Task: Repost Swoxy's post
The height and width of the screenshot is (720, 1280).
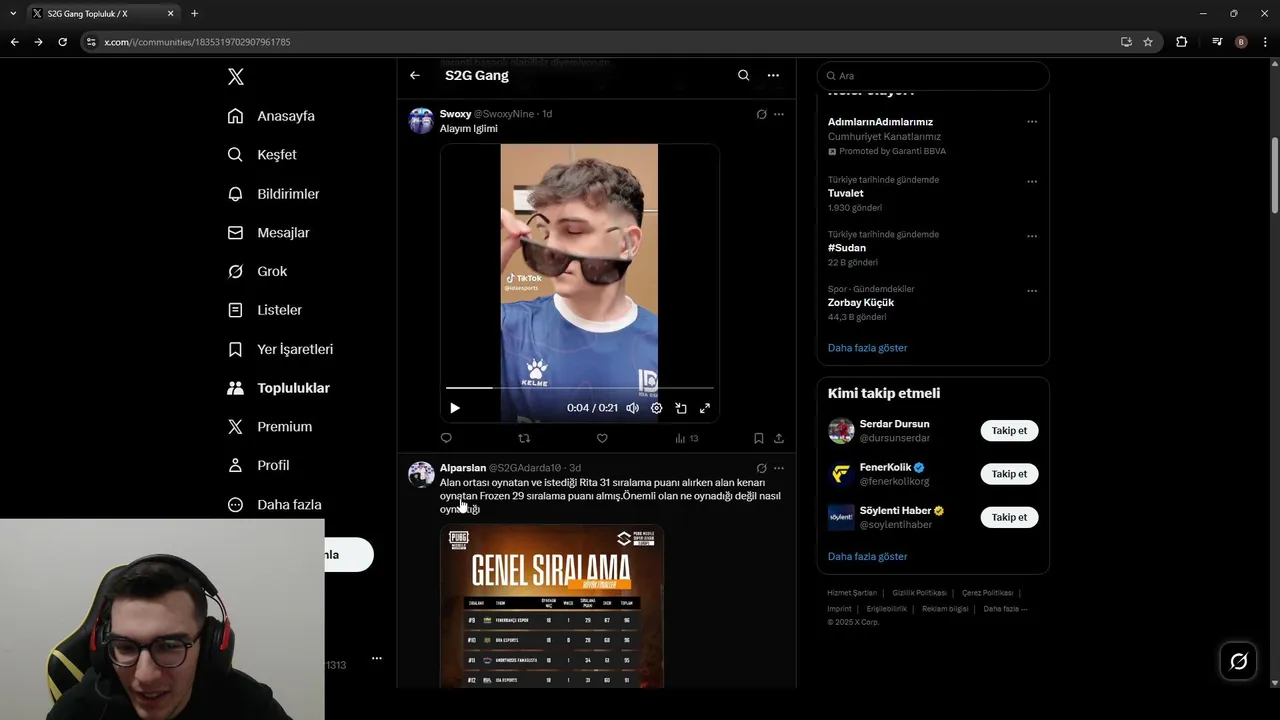Action: [524, 438]
